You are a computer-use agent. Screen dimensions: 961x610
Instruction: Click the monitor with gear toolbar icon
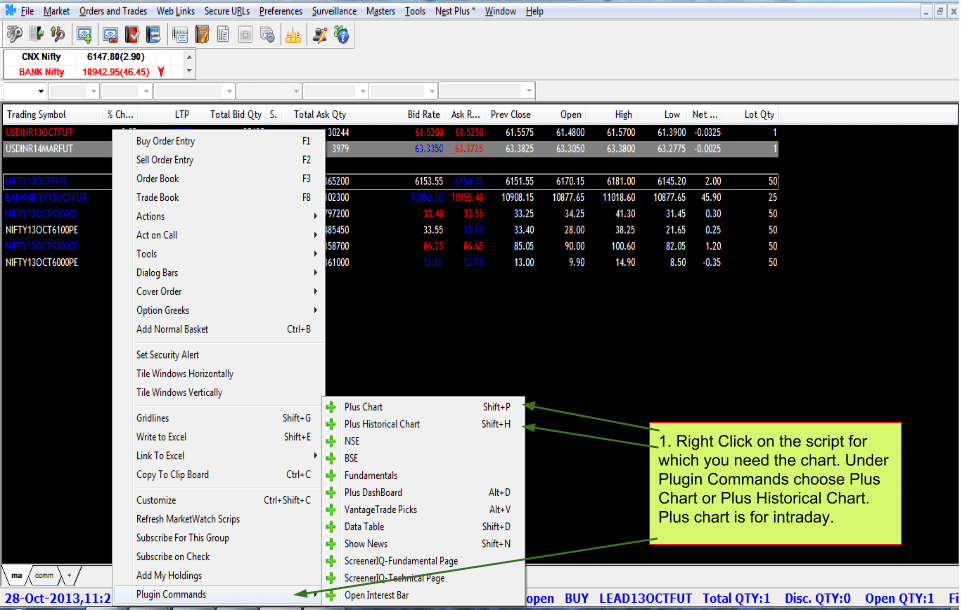click(x=267, y=35)
